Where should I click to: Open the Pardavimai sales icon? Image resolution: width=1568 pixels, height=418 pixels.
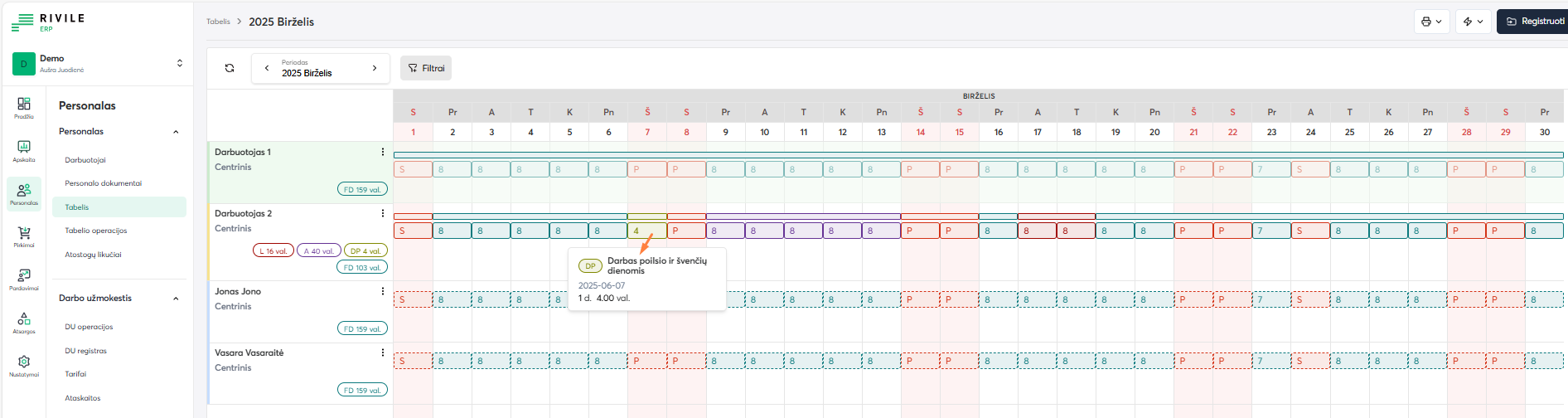[24, 279]
